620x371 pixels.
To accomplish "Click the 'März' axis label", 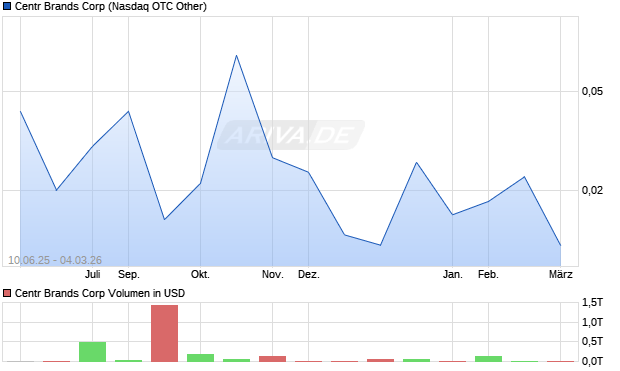I will click(x=561, y=274).
